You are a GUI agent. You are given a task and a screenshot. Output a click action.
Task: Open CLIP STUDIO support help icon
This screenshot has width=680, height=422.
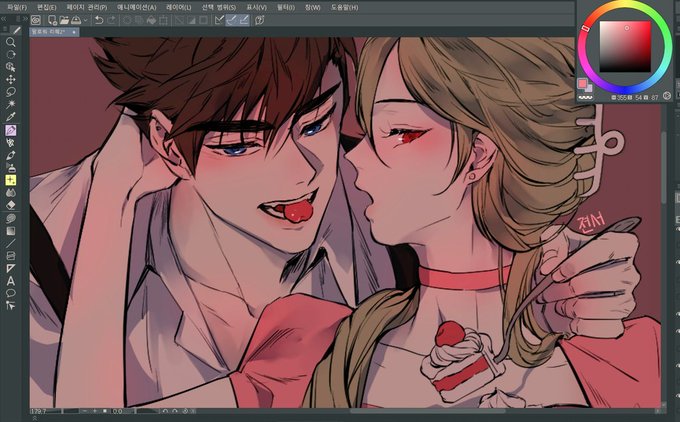pos(260,20)
